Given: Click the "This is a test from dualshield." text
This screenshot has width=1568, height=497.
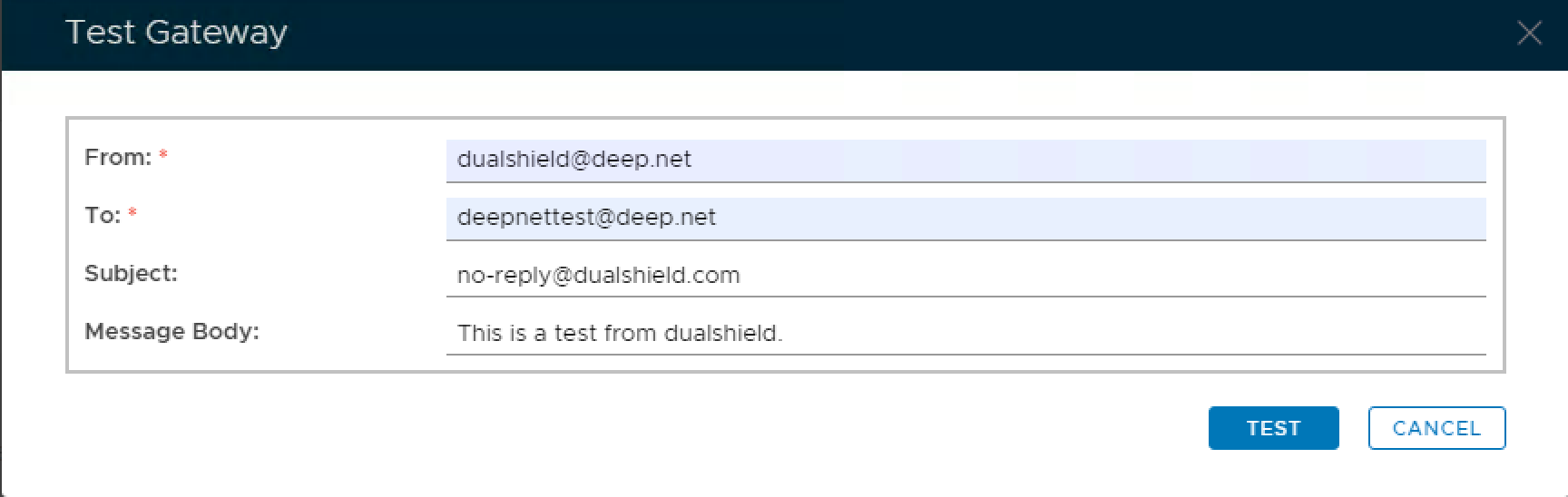Looking at the screenshot, I should [619, 334].
